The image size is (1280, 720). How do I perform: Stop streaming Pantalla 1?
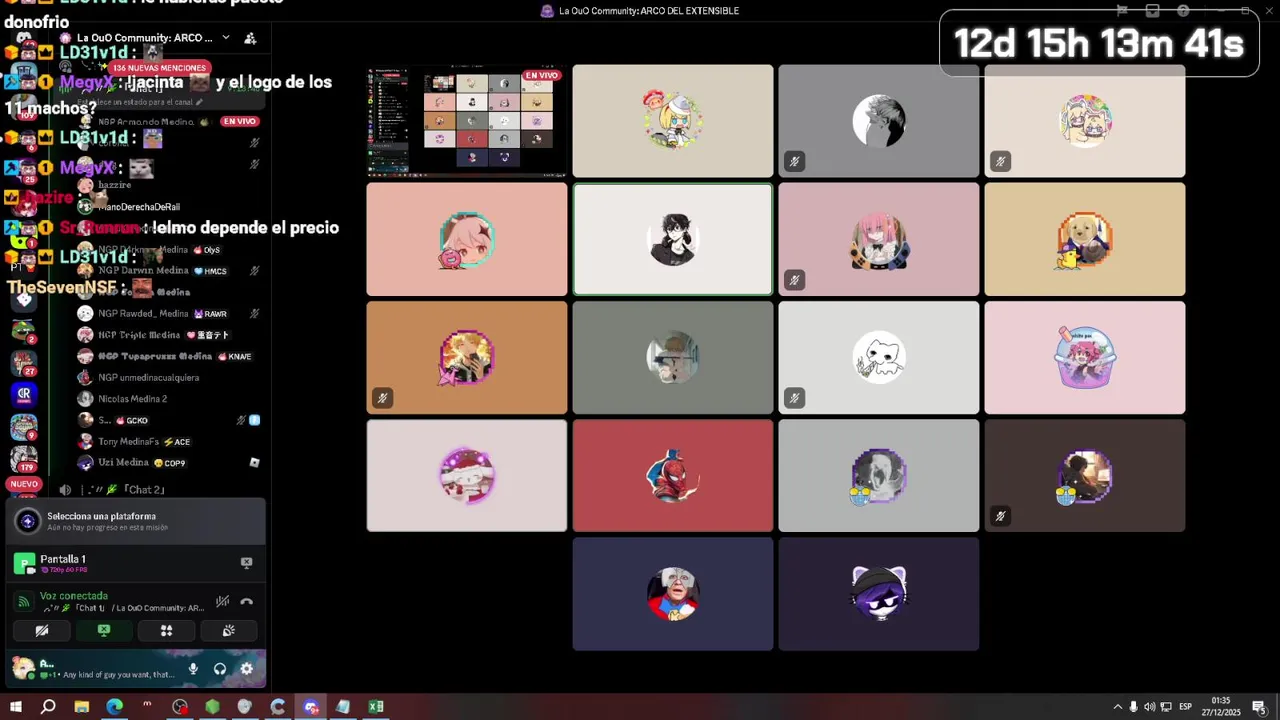click(247, 563)
